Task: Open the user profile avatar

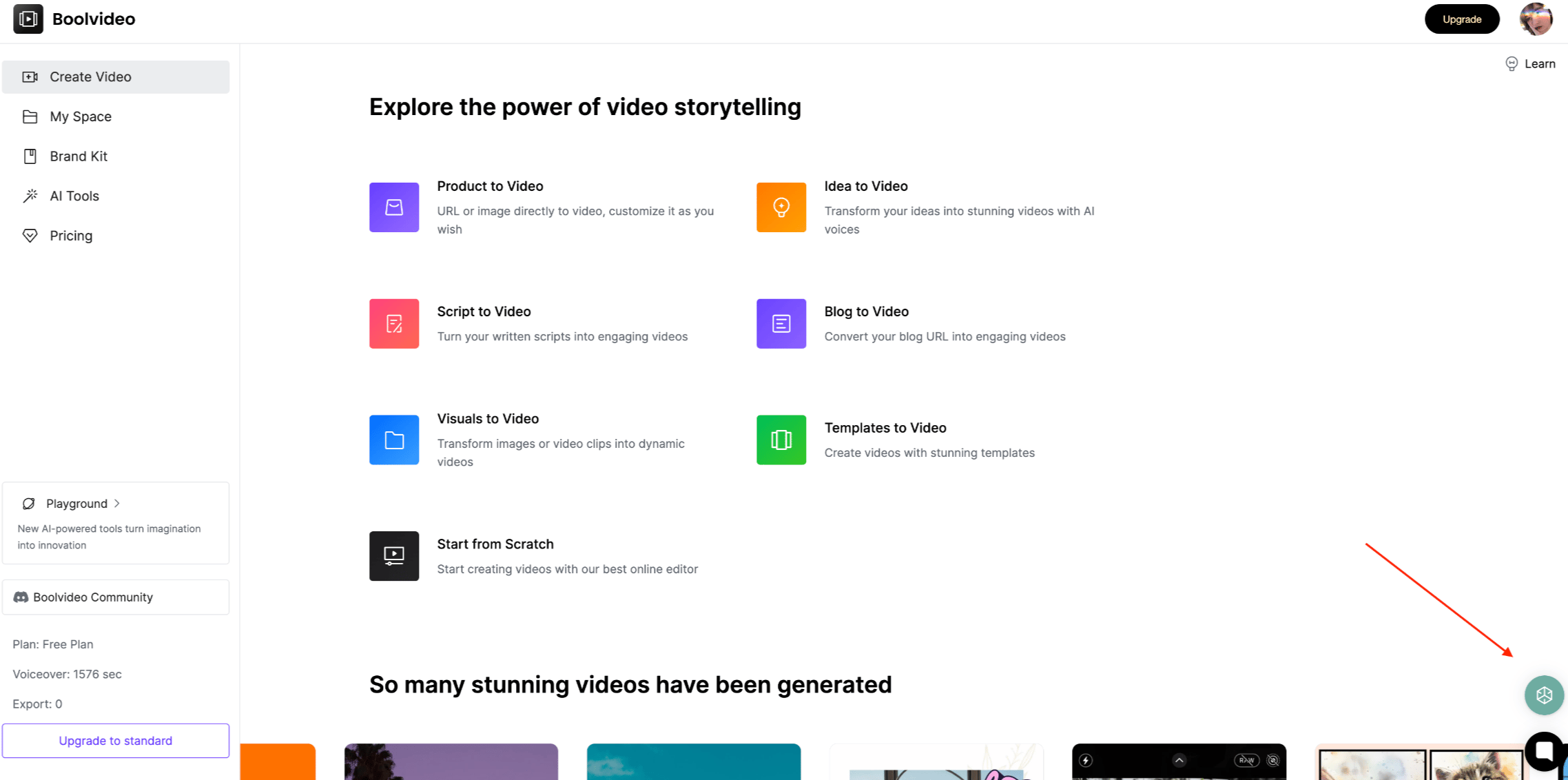Action: 1536,19
